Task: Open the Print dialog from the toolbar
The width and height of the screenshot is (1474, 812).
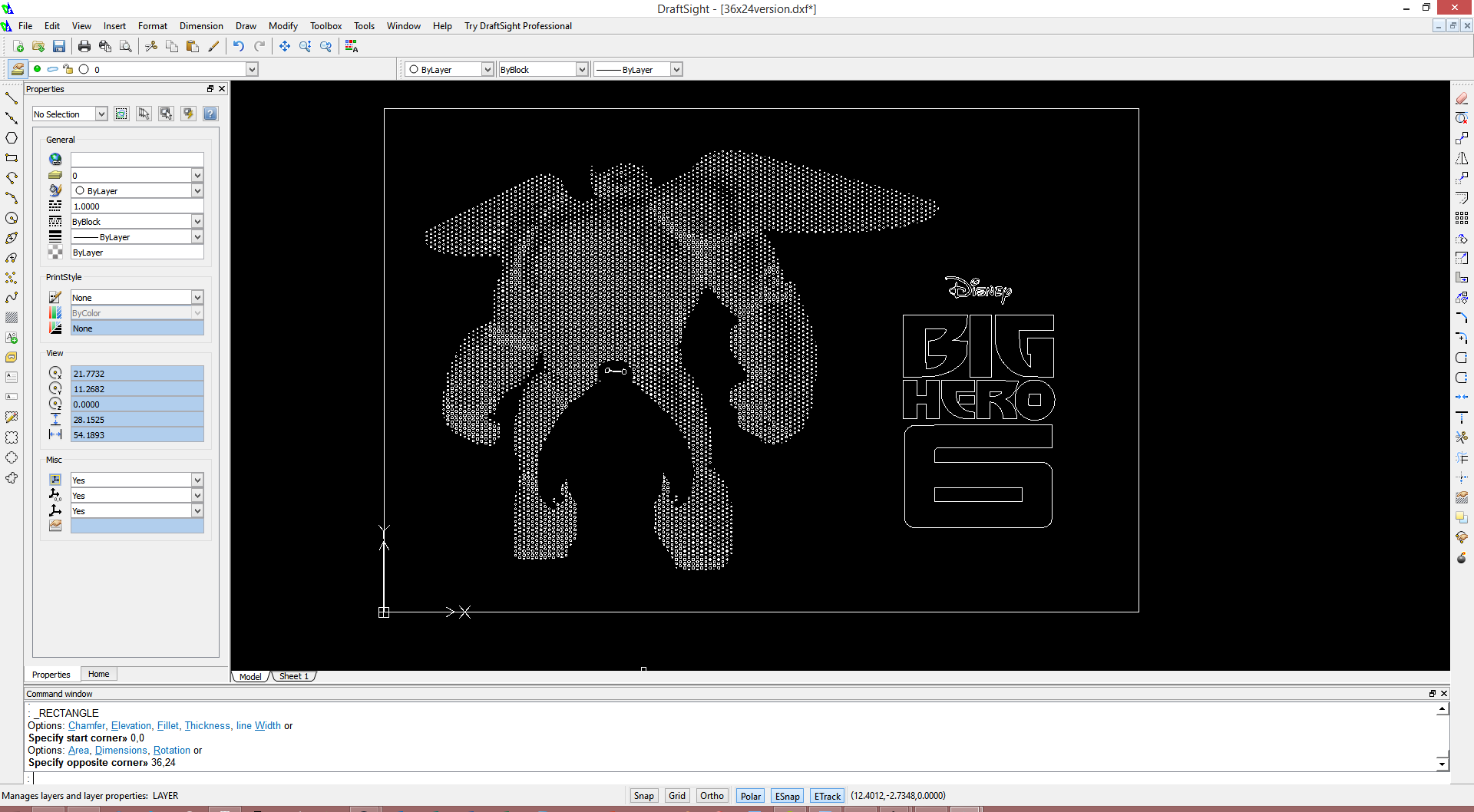Action: pyautogui.click(x=84, y=46)
